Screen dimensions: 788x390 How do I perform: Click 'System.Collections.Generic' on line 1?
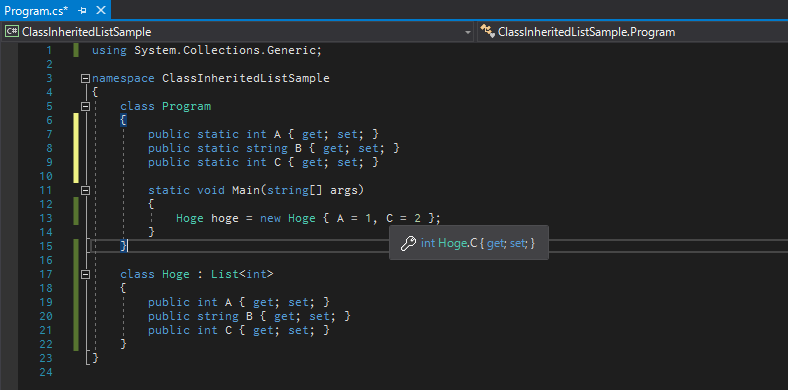225,50
